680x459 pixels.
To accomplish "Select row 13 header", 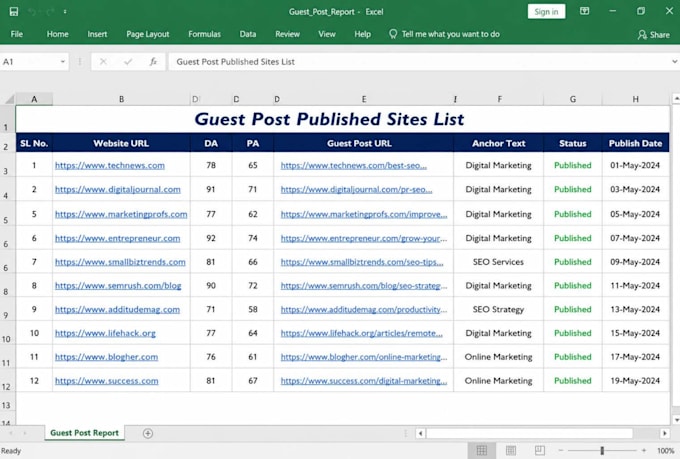I will click(x=7, y=405).
